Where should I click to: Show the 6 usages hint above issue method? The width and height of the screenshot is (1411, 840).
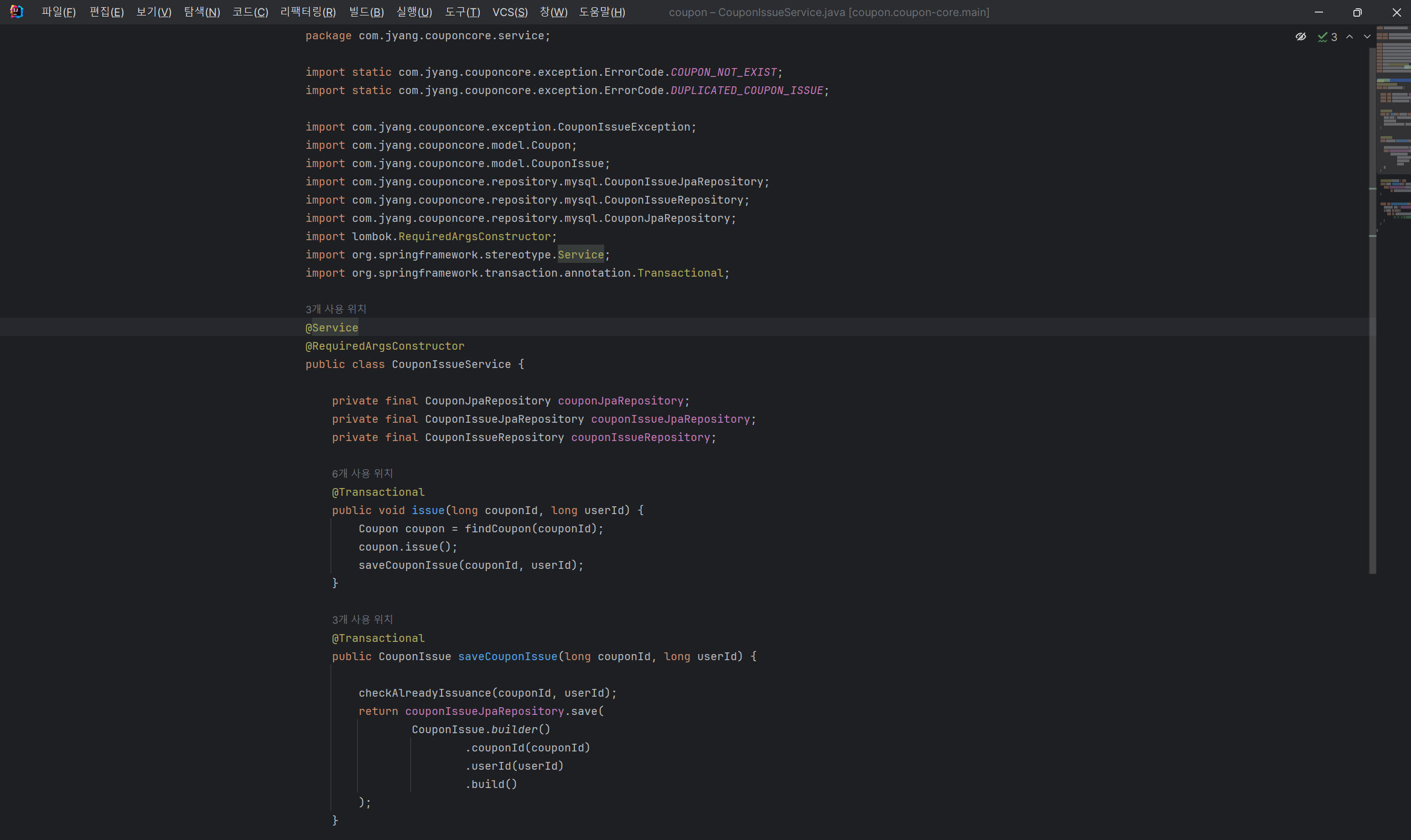point(362,473)
